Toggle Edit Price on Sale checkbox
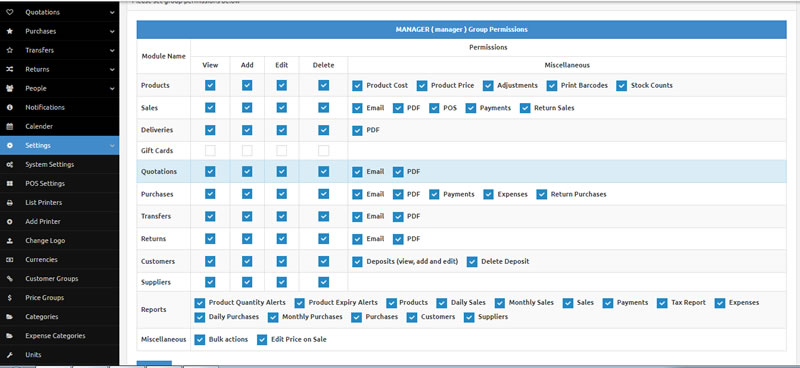Viewport: 800px width, 368px height. [x=262, y=339]
